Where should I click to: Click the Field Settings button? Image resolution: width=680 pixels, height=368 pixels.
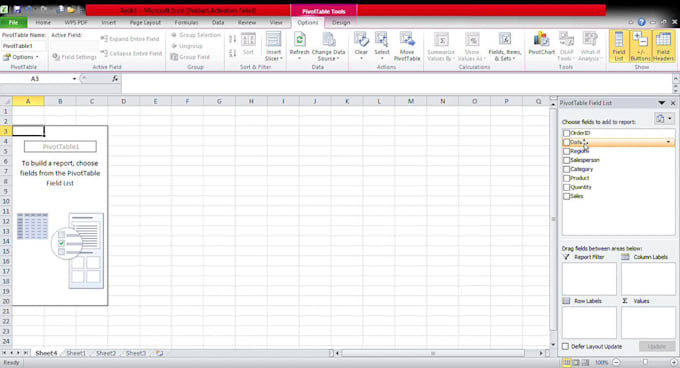click(74, 57)
